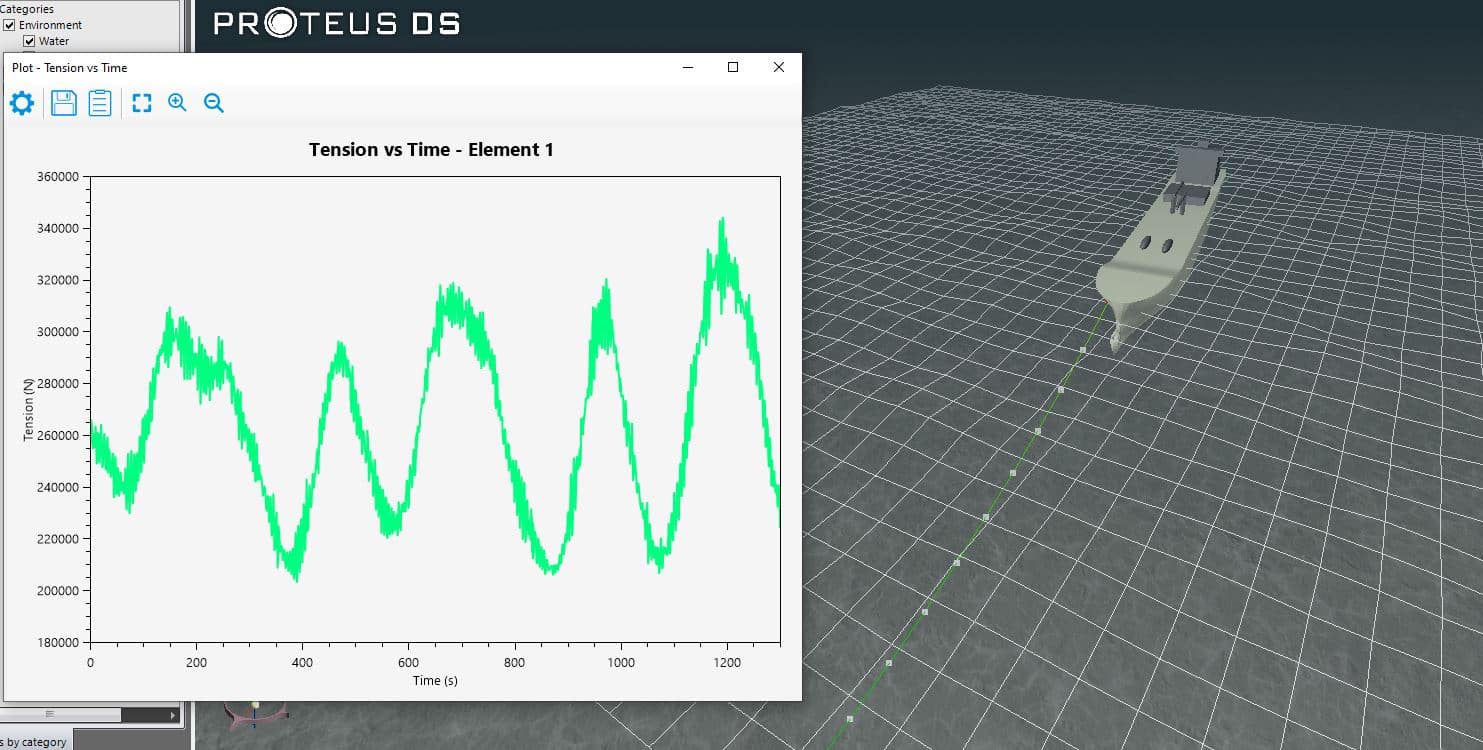
Task: Open plot settings with the gear icon
Action: pyautogui.click(x=21, y=103)
